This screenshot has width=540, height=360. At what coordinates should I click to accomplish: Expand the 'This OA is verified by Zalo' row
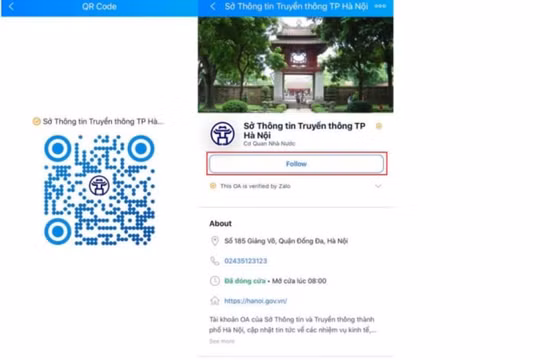click(296, 186)
